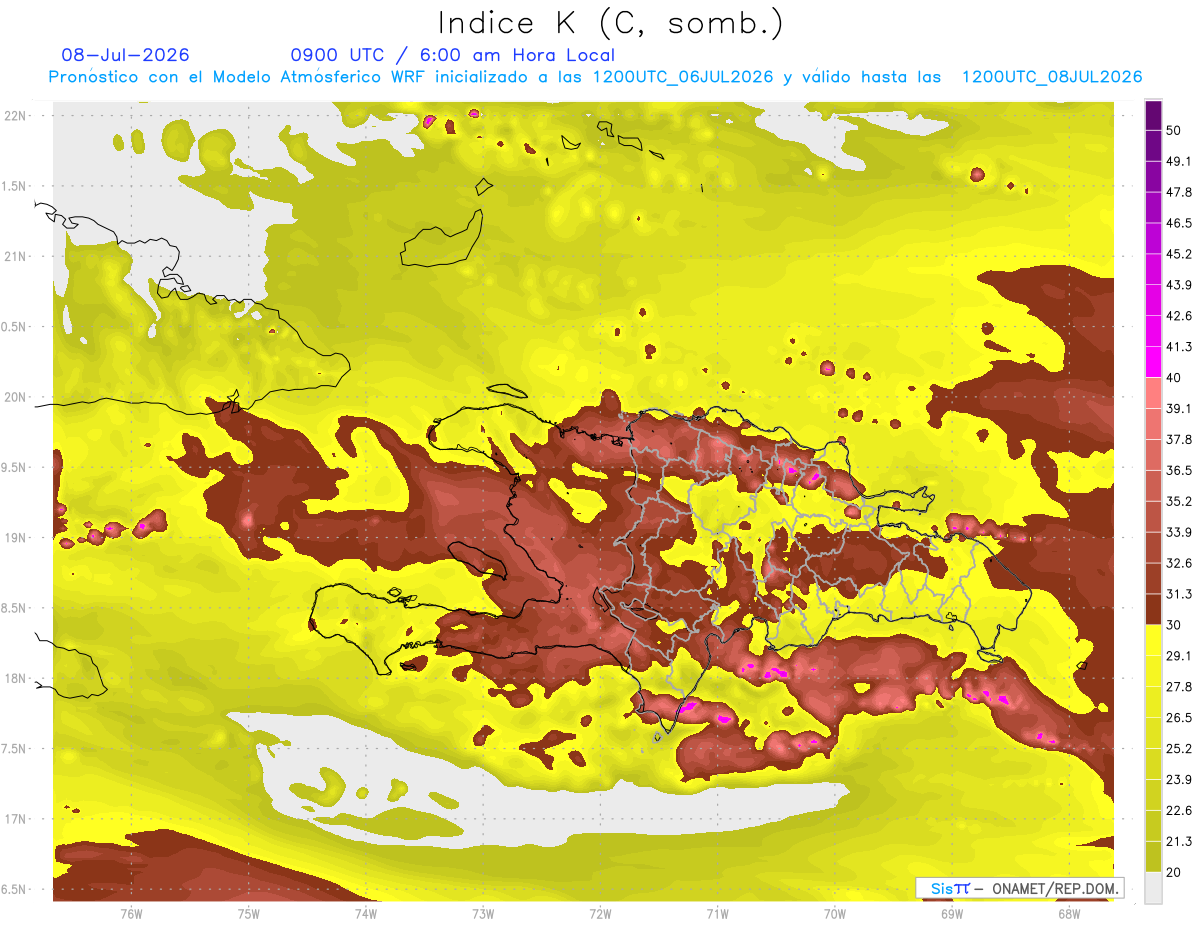The height and width of the screenshot is (927, 1200).
Task: Click the colorbar label "39.1"
Action: click(x=1178, y=409)
